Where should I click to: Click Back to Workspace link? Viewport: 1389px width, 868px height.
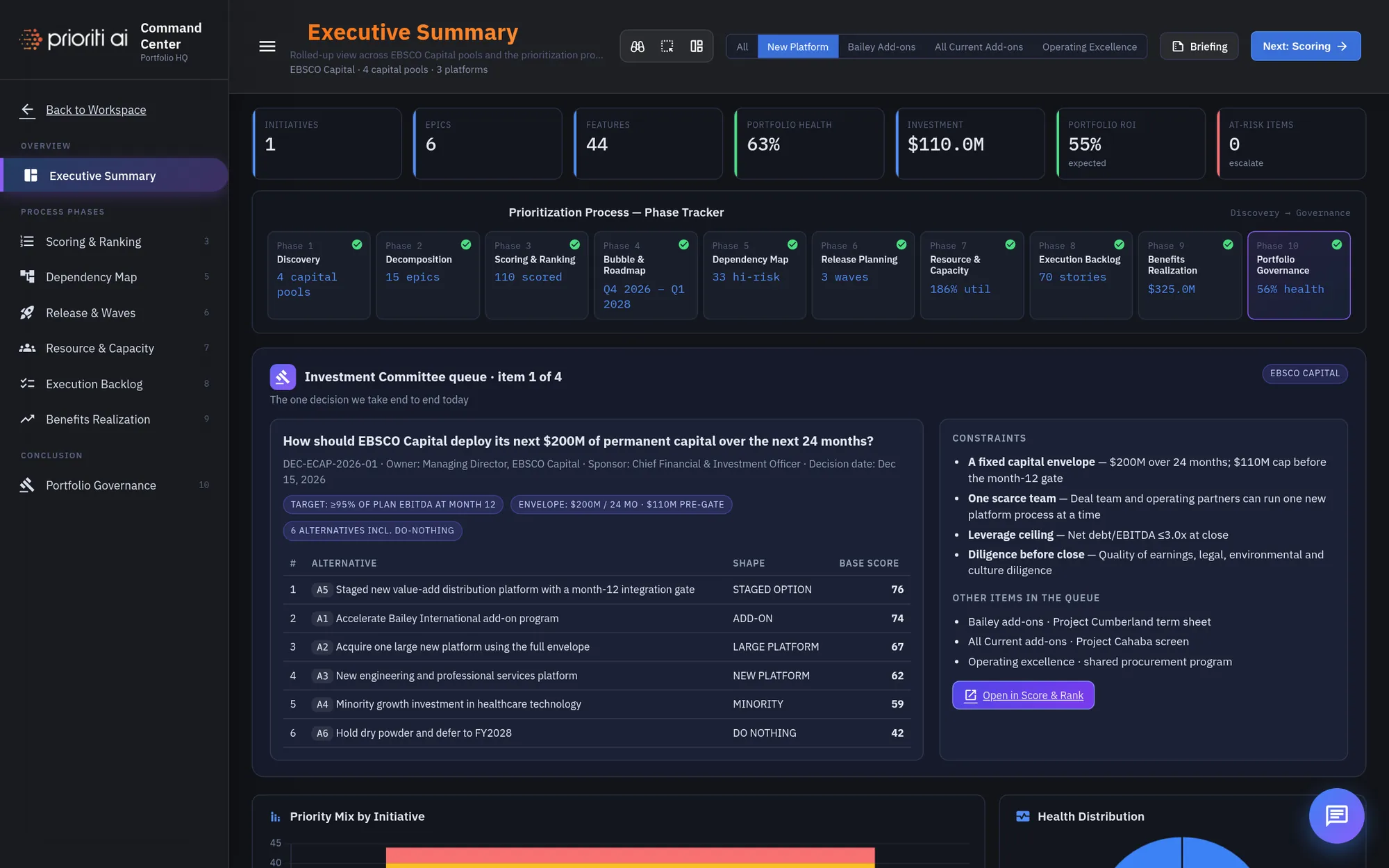[x=96, y=110]
